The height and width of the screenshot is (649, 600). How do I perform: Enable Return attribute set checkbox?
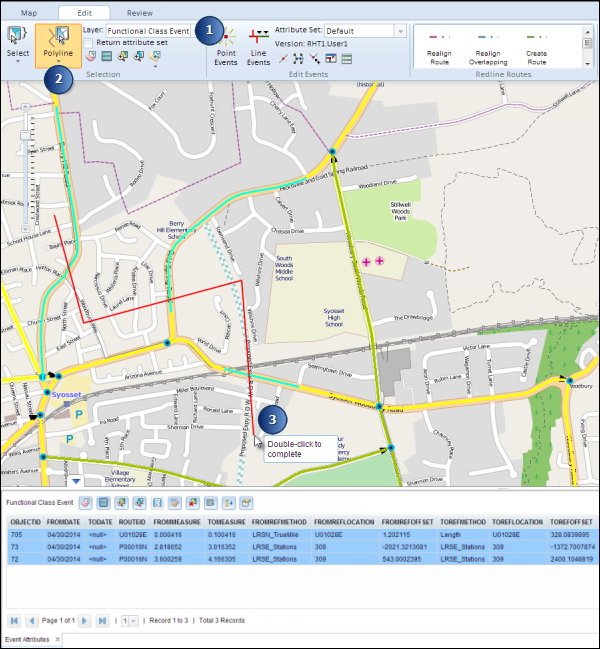[x=89, y=43]
